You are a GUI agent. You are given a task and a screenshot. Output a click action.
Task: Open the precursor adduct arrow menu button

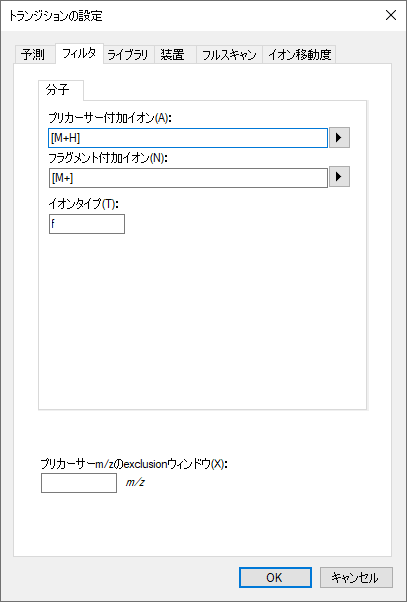click(x=339, y=138)
